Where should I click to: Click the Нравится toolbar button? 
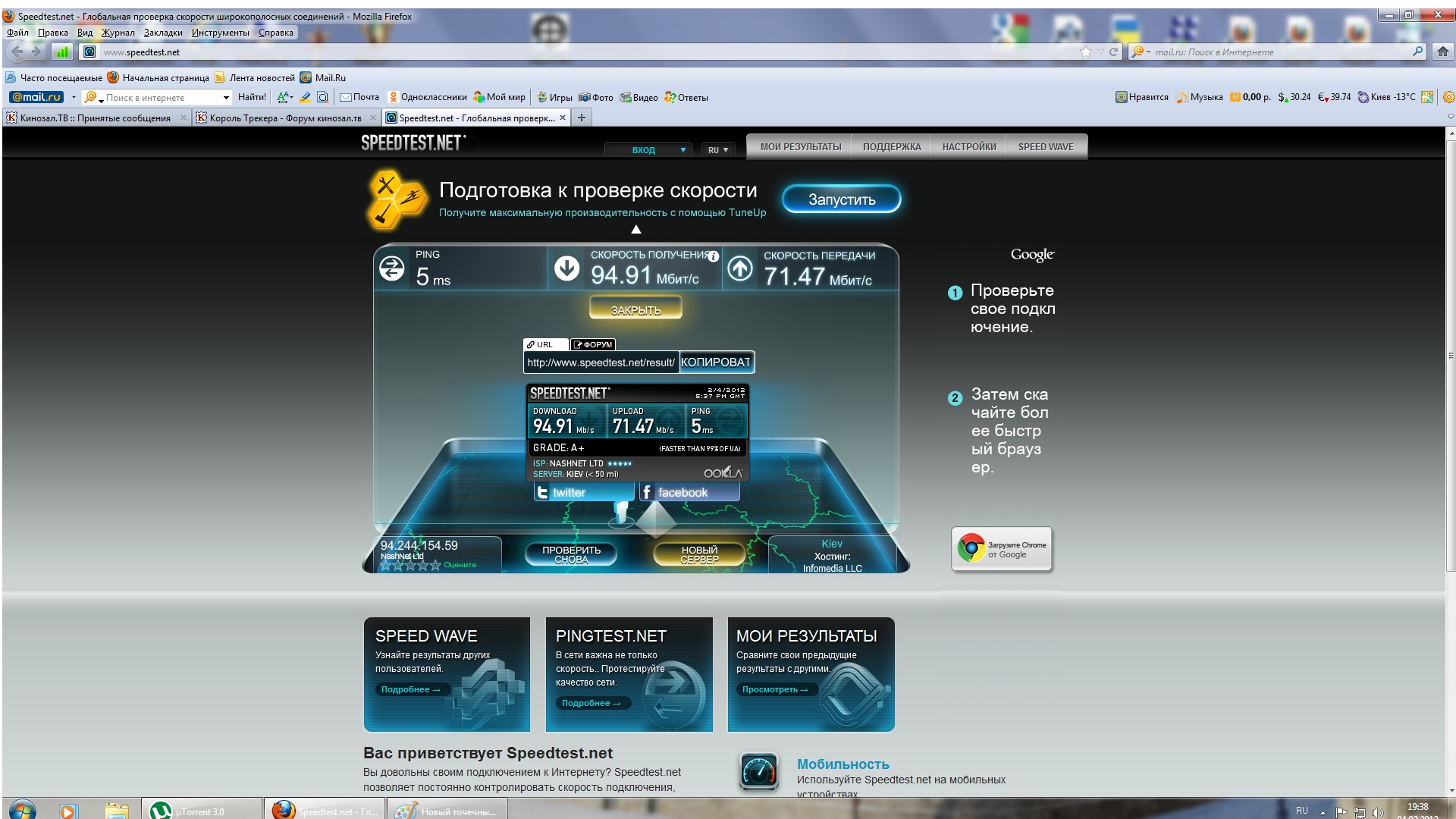click(1142, 97)
